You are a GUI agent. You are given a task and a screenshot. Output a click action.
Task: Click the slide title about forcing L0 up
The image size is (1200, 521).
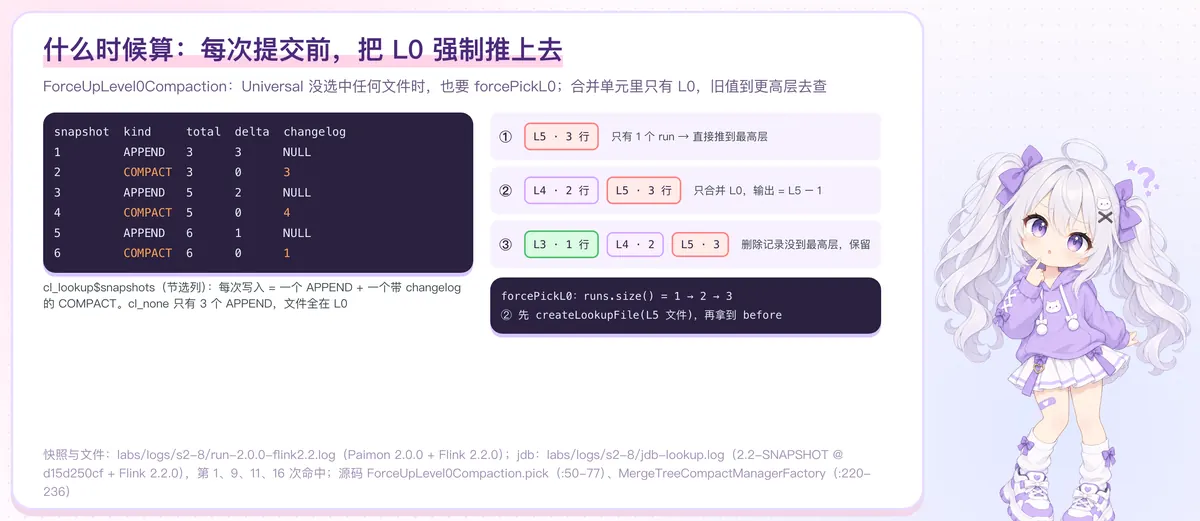tap(302, 50)
